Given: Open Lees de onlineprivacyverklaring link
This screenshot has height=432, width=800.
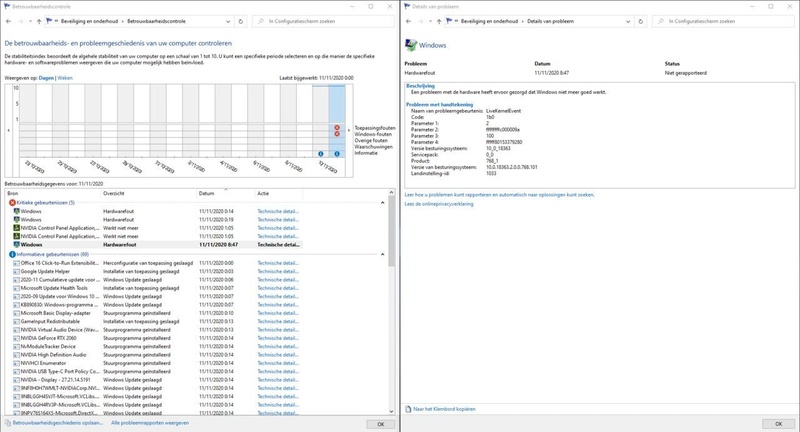Looking at the screenshot, I should tap(439, 204).
